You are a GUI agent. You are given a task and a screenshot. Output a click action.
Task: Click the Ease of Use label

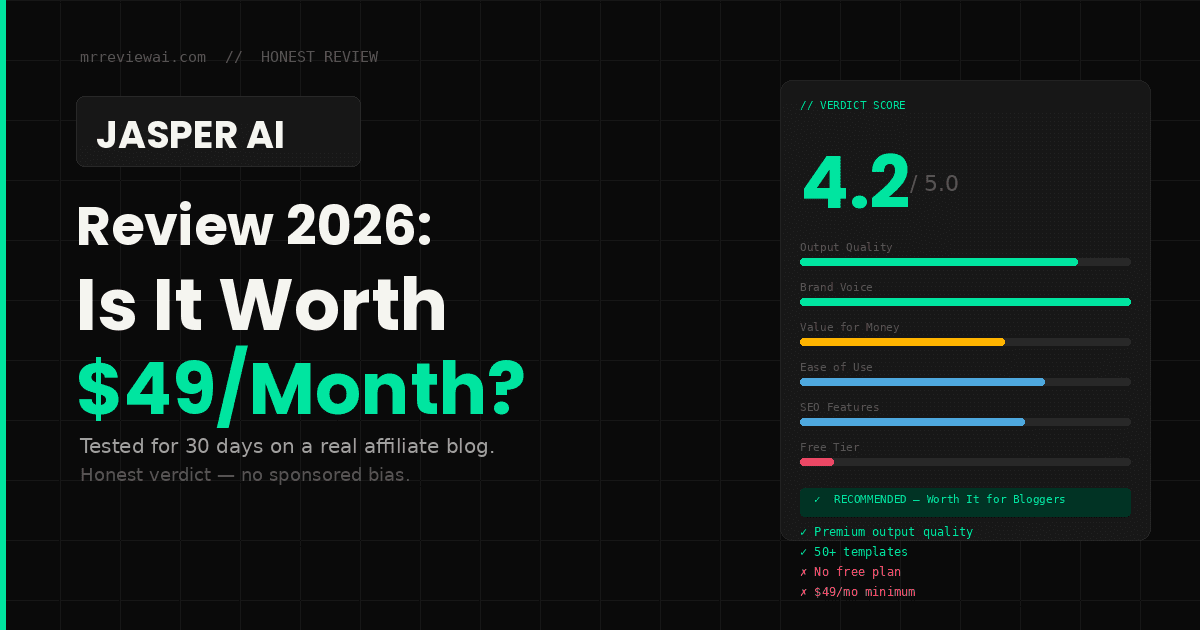[836, 367]
